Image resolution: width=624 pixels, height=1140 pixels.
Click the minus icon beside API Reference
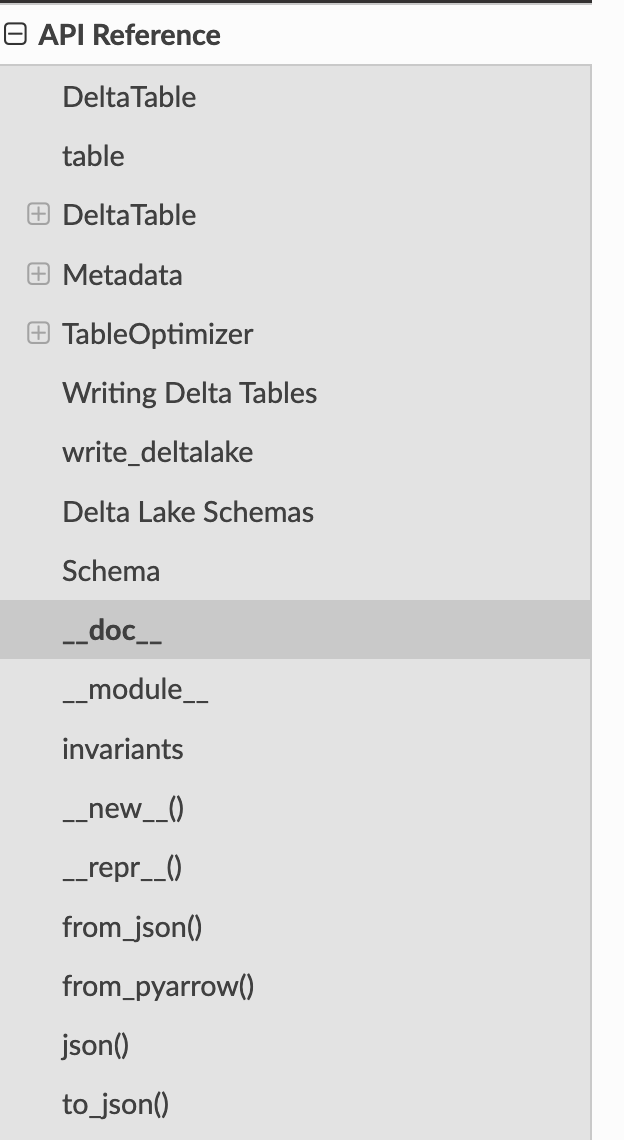coord(14,34)
